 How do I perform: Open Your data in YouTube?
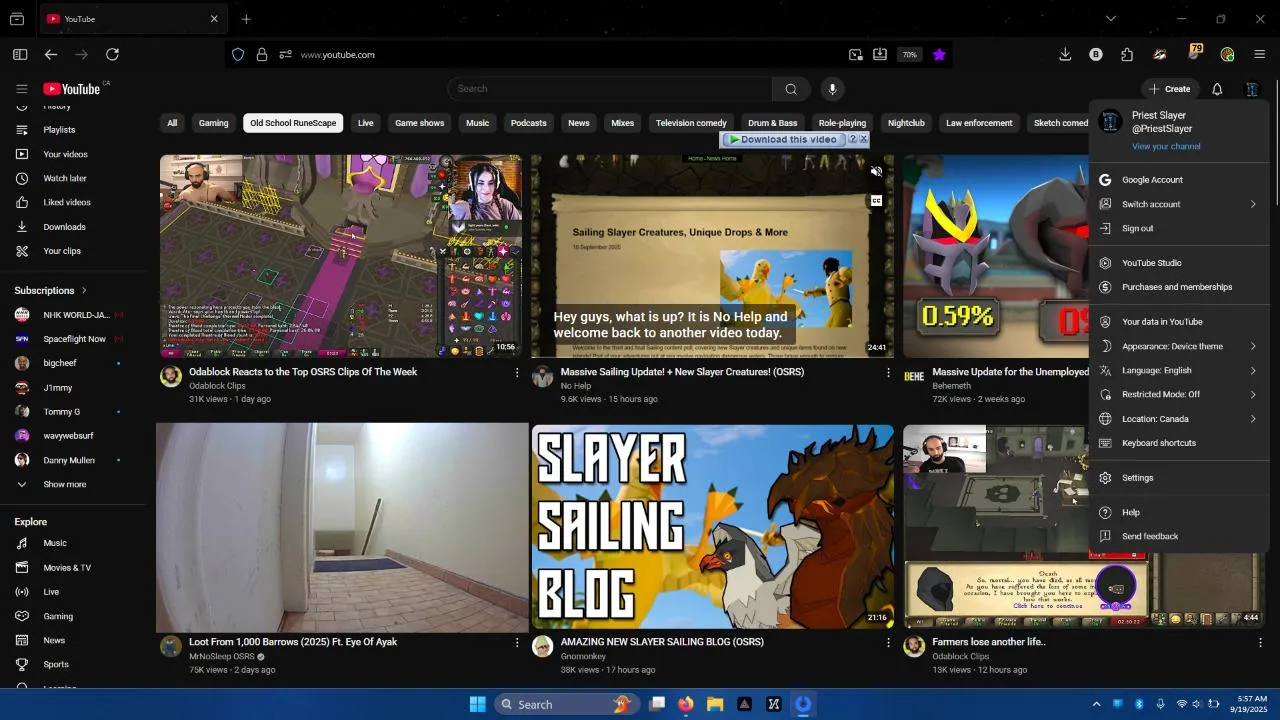coord(1178,322)
